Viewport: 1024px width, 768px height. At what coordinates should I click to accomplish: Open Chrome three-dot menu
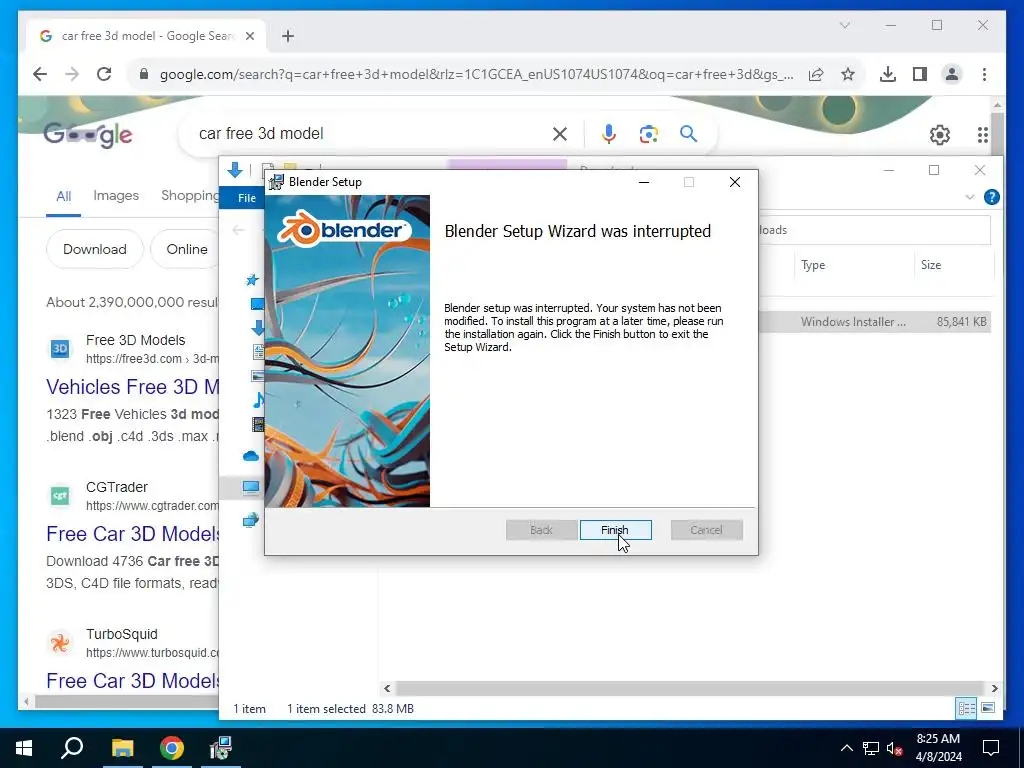coord(984,74)
